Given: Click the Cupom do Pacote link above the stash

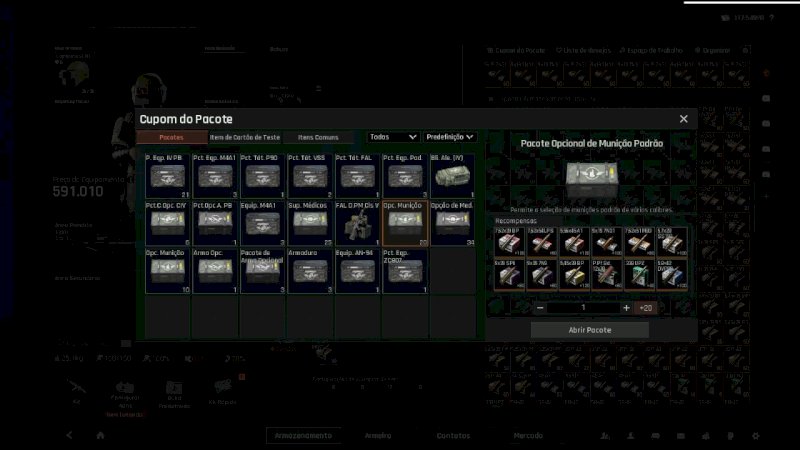Looking at the screenshot, I should click(516, 51).
